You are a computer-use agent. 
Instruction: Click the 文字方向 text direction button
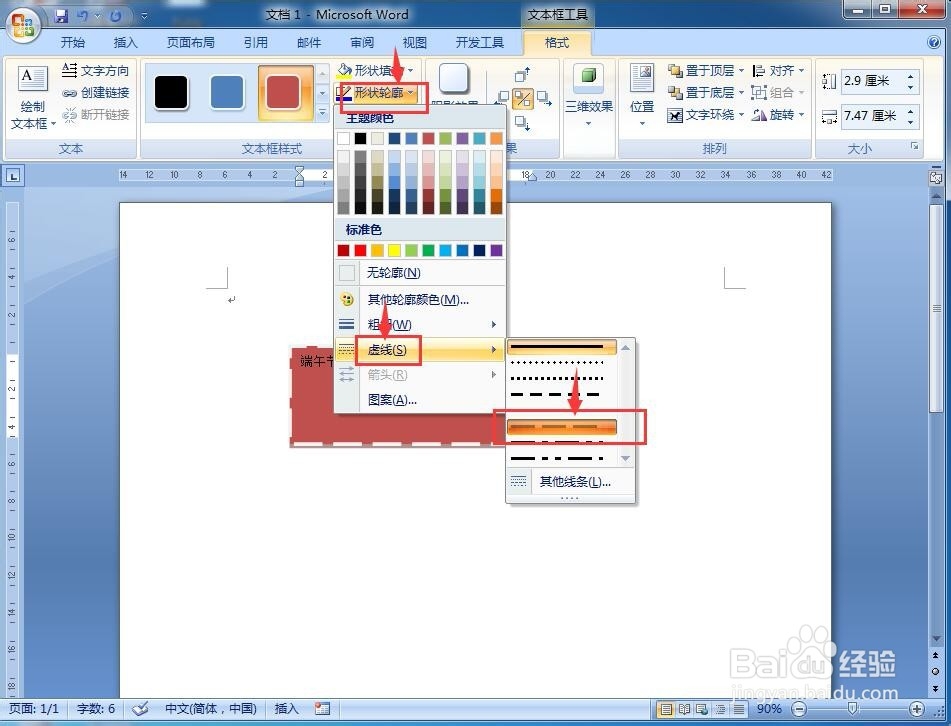(96, 70)
